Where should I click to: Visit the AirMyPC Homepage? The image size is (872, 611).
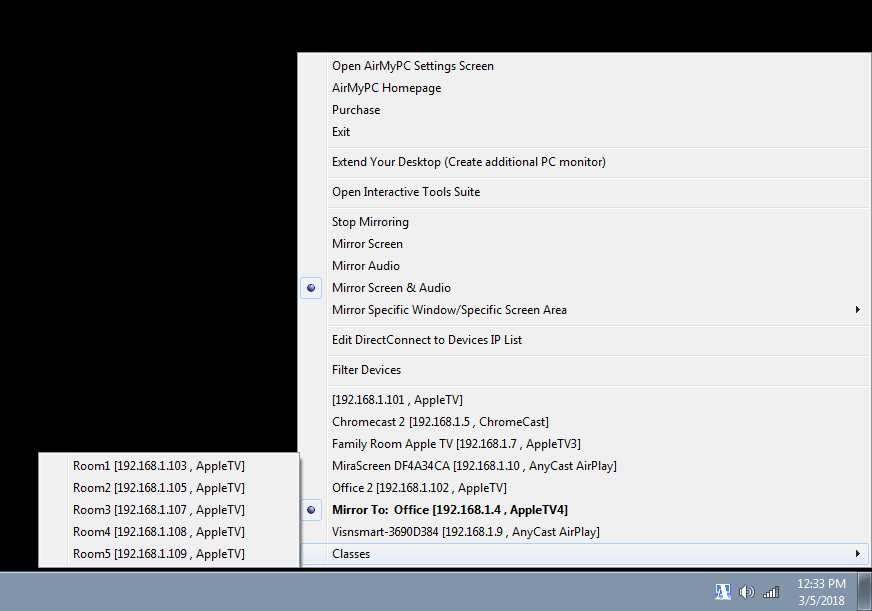386,88
